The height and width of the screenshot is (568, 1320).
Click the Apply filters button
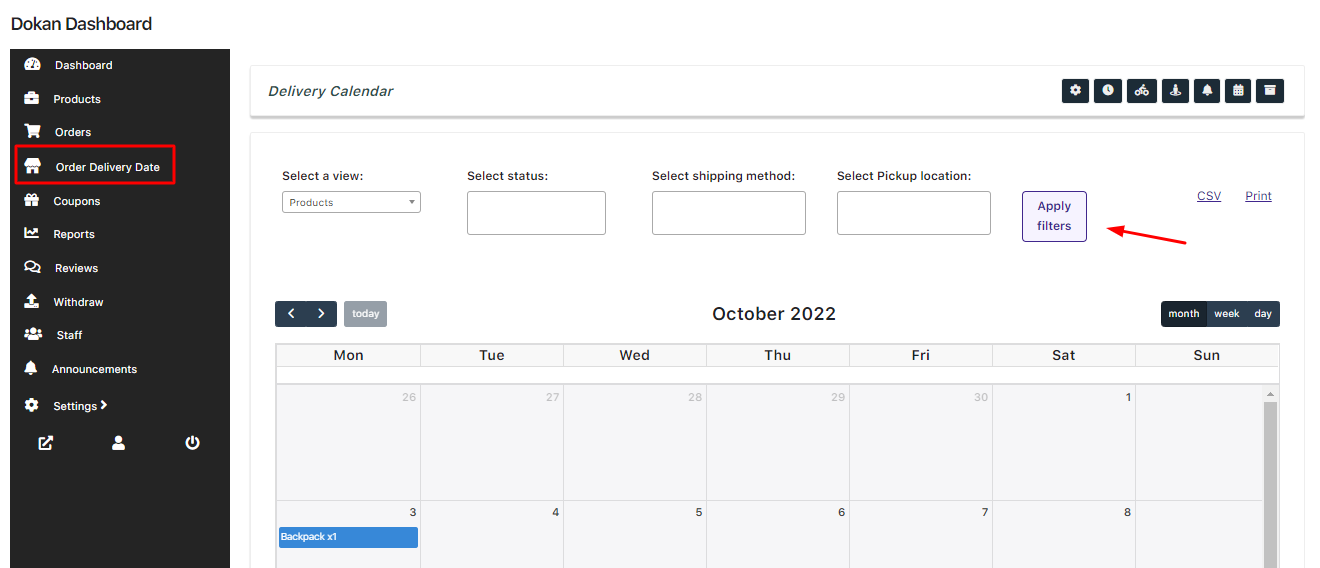click(1054, 216)
